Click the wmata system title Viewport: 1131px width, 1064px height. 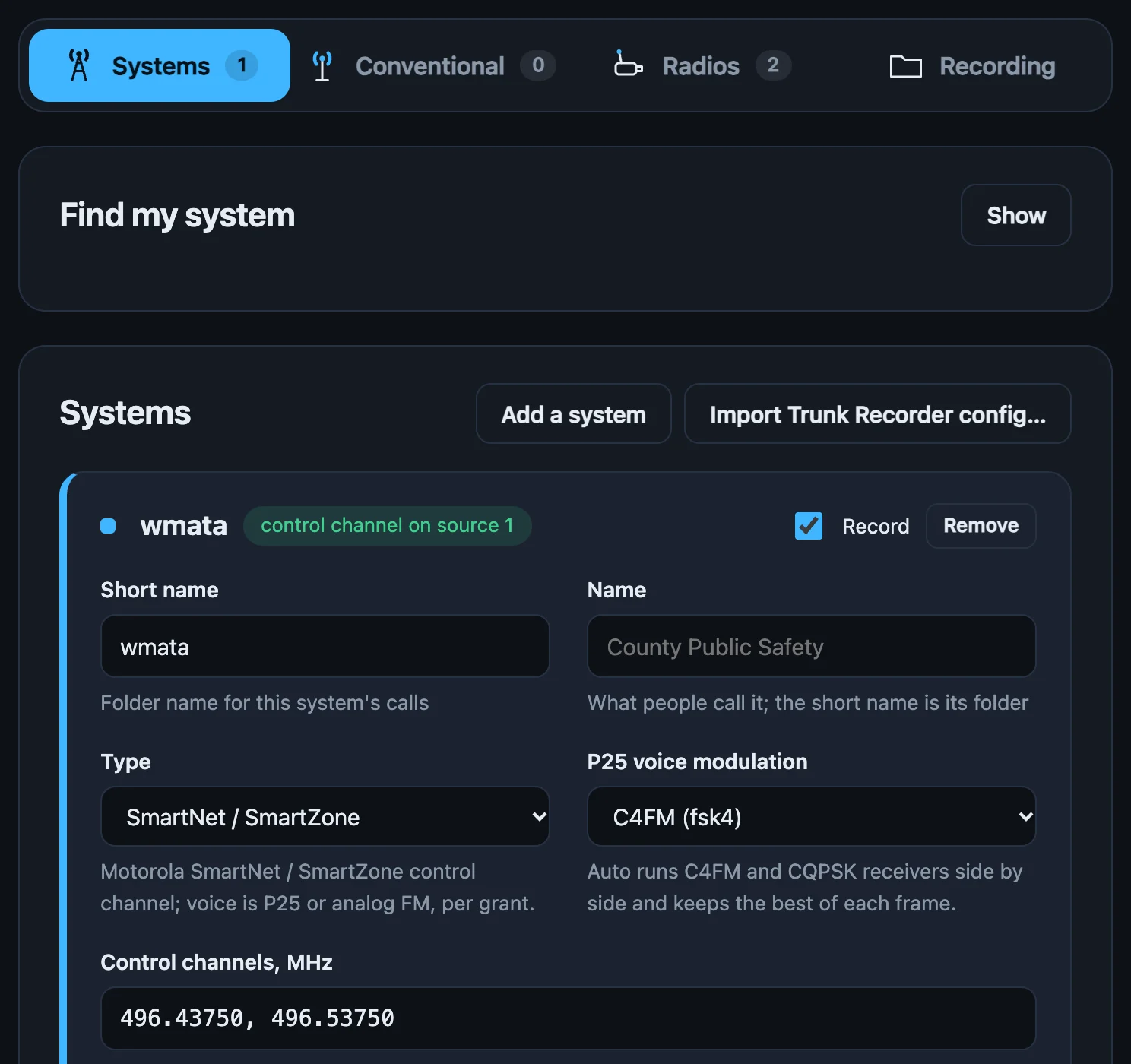click(x=184, y=526)
